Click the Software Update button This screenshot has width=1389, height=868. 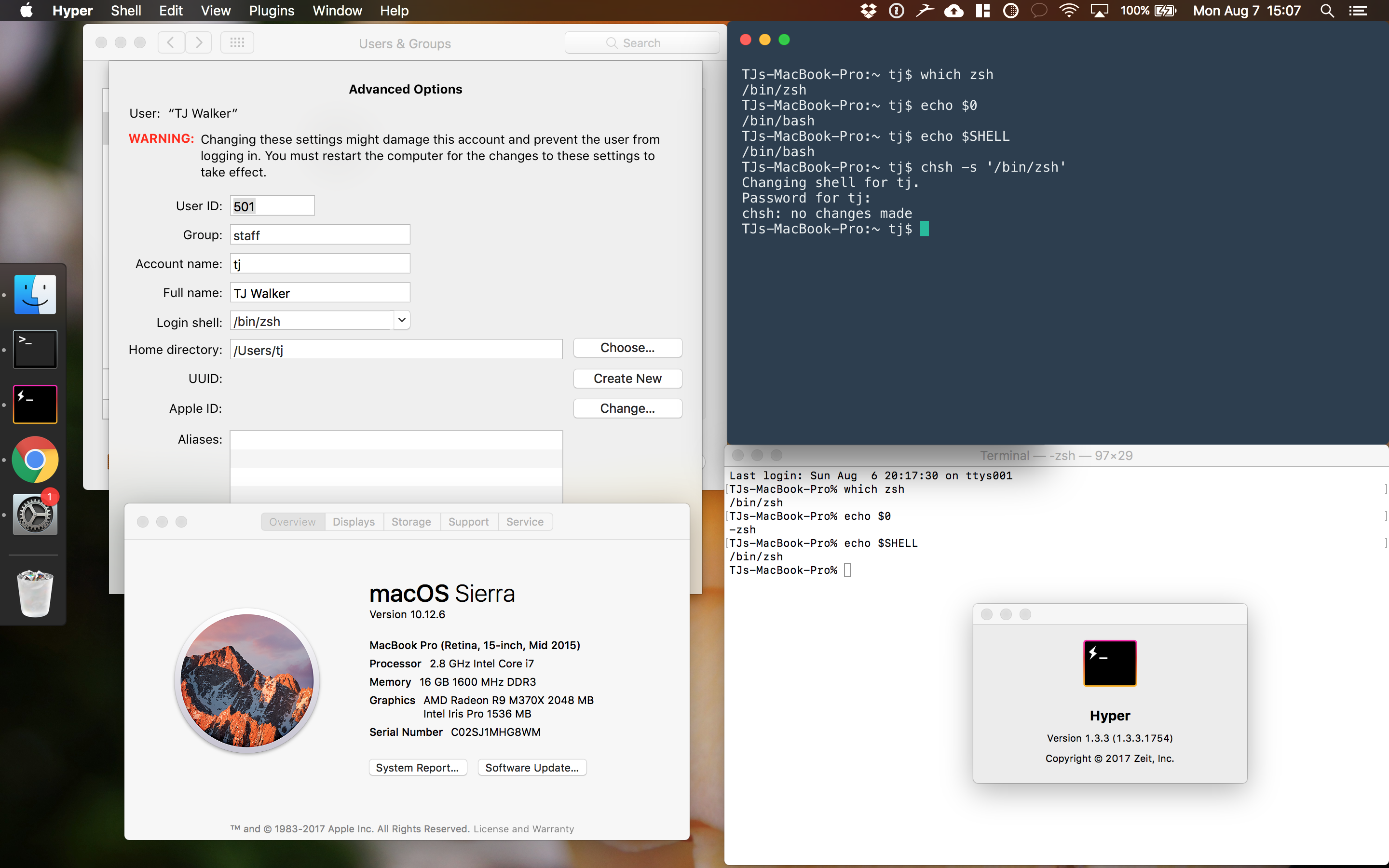coord(531,767)
